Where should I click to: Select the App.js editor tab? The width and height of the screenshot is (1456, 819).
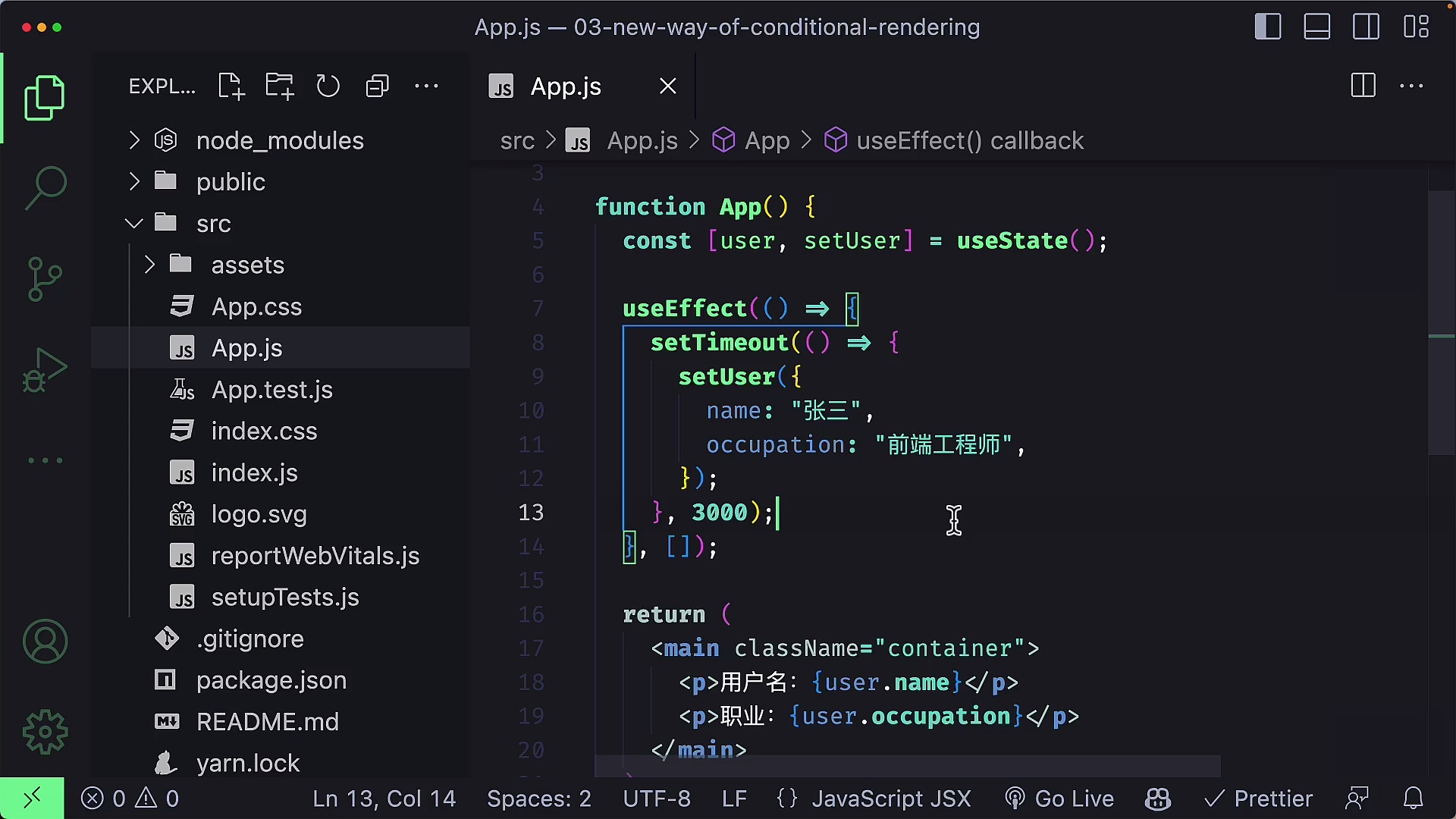582,86
